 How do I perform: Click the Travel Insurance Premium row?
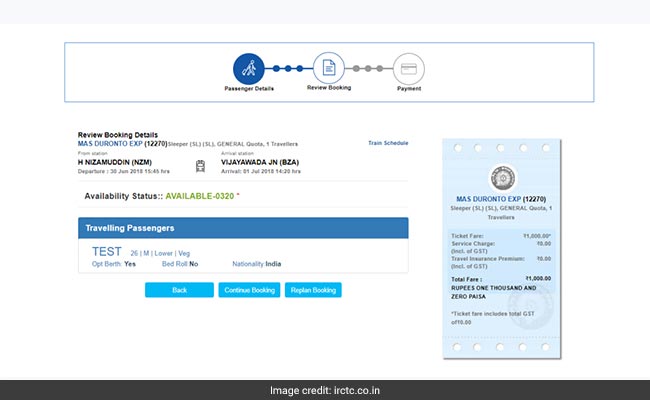pos(497,261)
